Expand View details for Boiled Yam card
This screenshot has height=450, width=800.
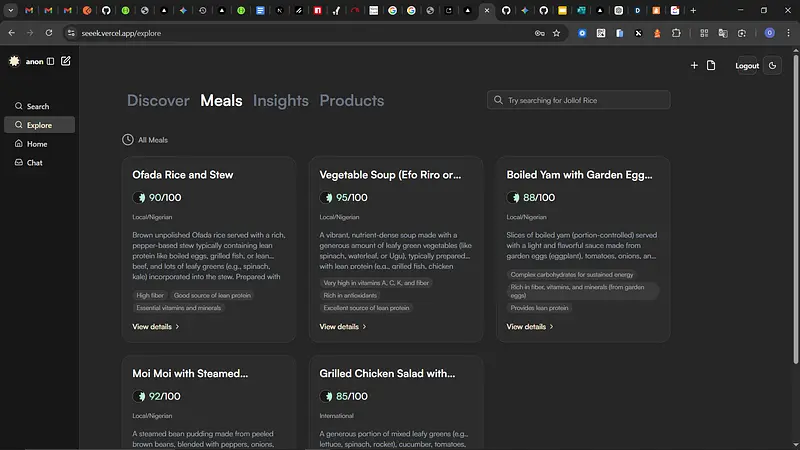coord(529,326)
